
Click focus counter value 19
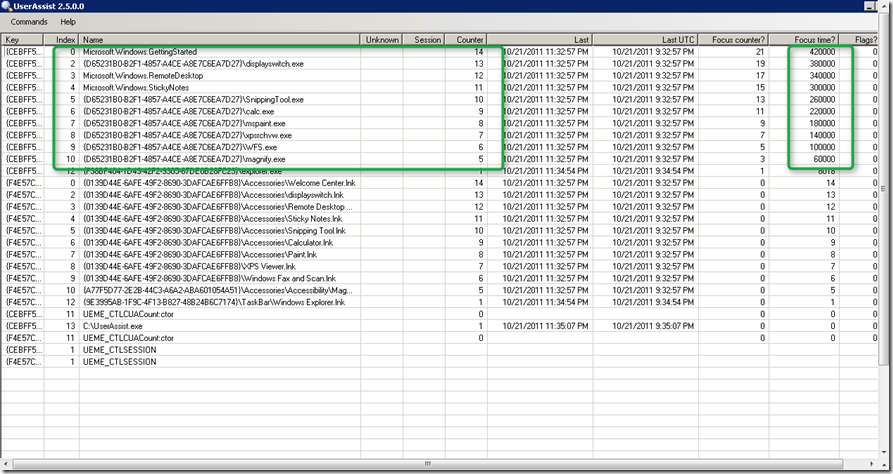point(760,64)
